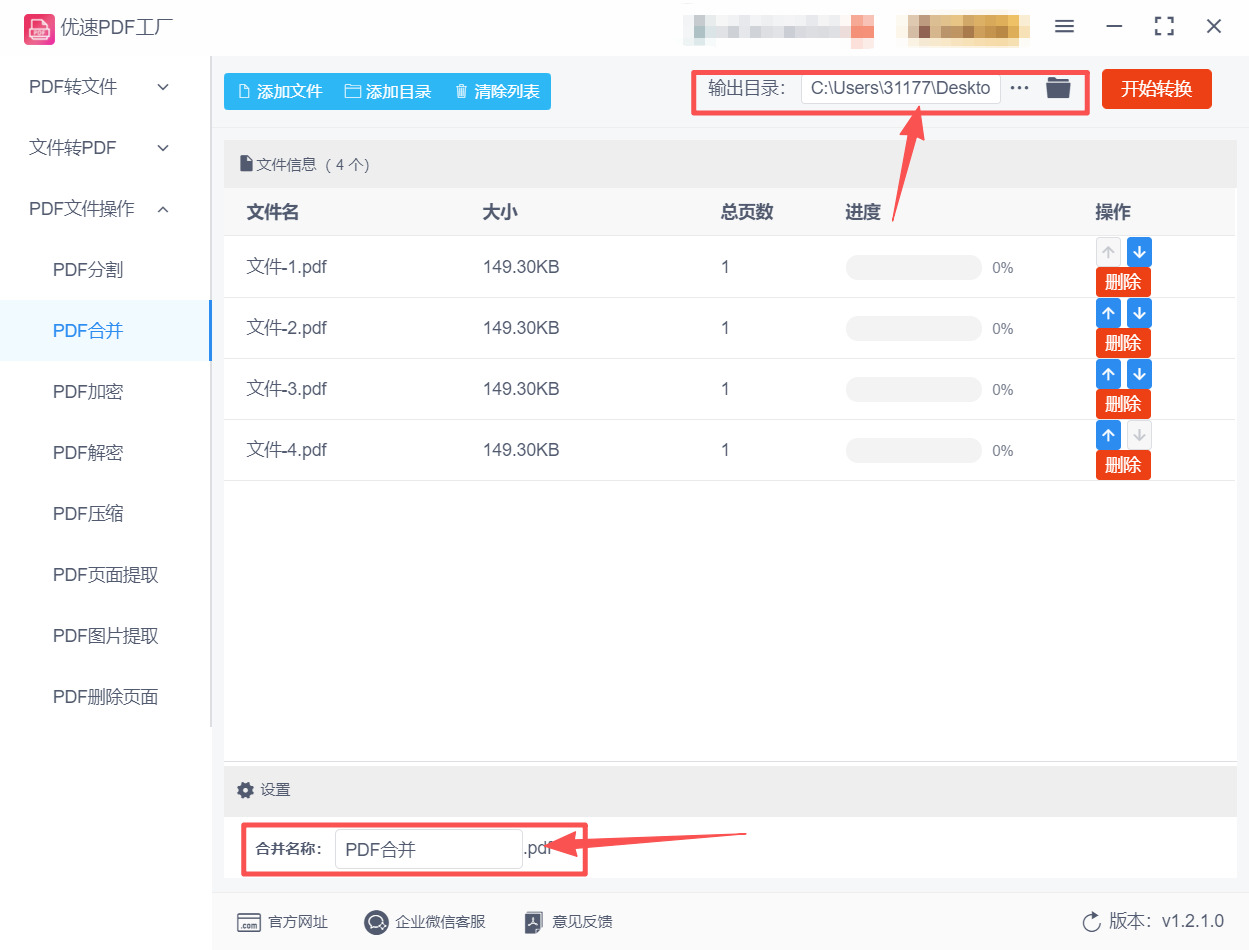The height and width of the screenshot is (950, 1249).
Task: Click the 操作 column header
Action: coord(1113,212)
